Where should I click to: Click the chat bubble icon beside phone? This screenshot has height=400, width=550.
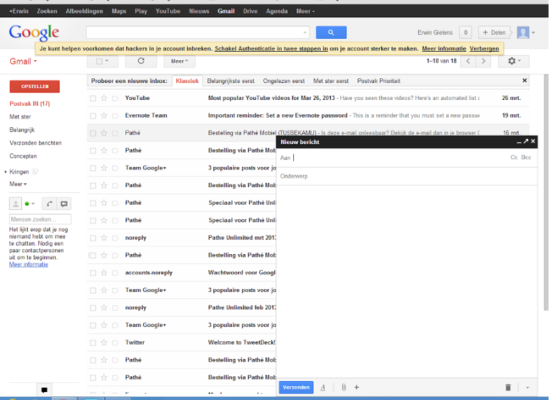click(64, 204)
